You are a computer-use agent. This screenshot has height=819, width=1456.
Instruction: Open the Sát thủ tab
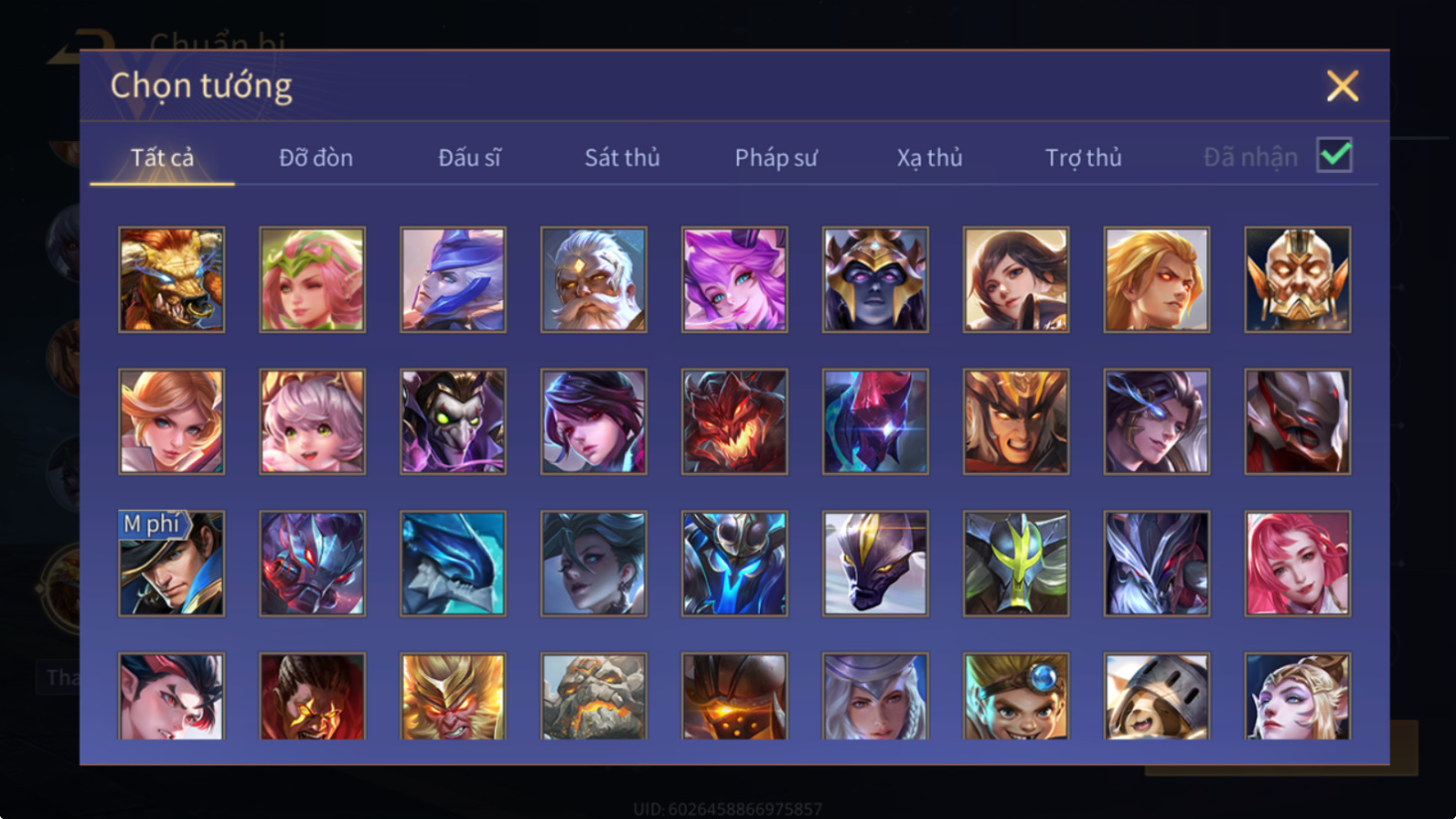(622, 157)
